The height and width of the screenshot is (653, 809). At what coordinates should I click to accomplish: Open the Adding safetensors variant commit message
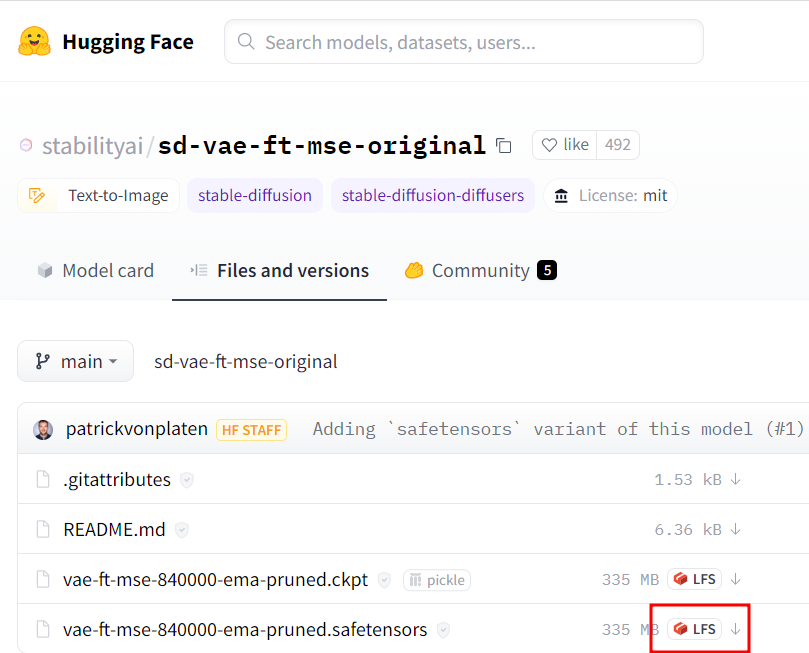tap(558, 429)
